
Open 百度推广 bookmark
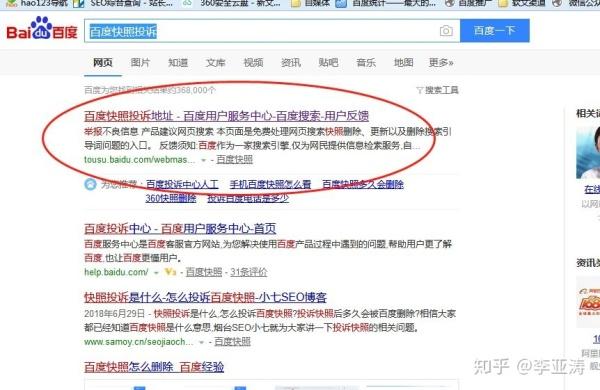(x=470, y=3)
